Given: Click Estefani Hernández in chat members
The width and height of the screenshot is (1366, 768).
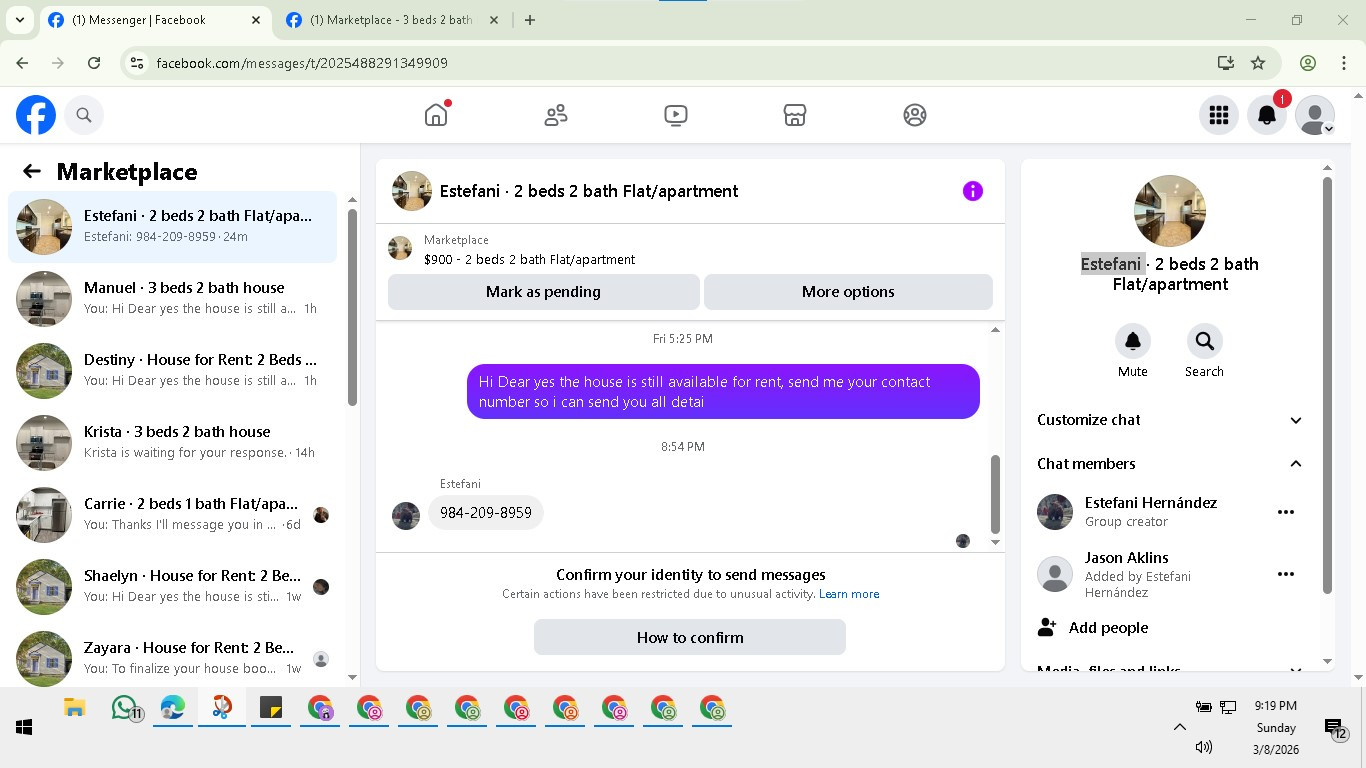Looking at the screenshot, I should (1151, 503).
